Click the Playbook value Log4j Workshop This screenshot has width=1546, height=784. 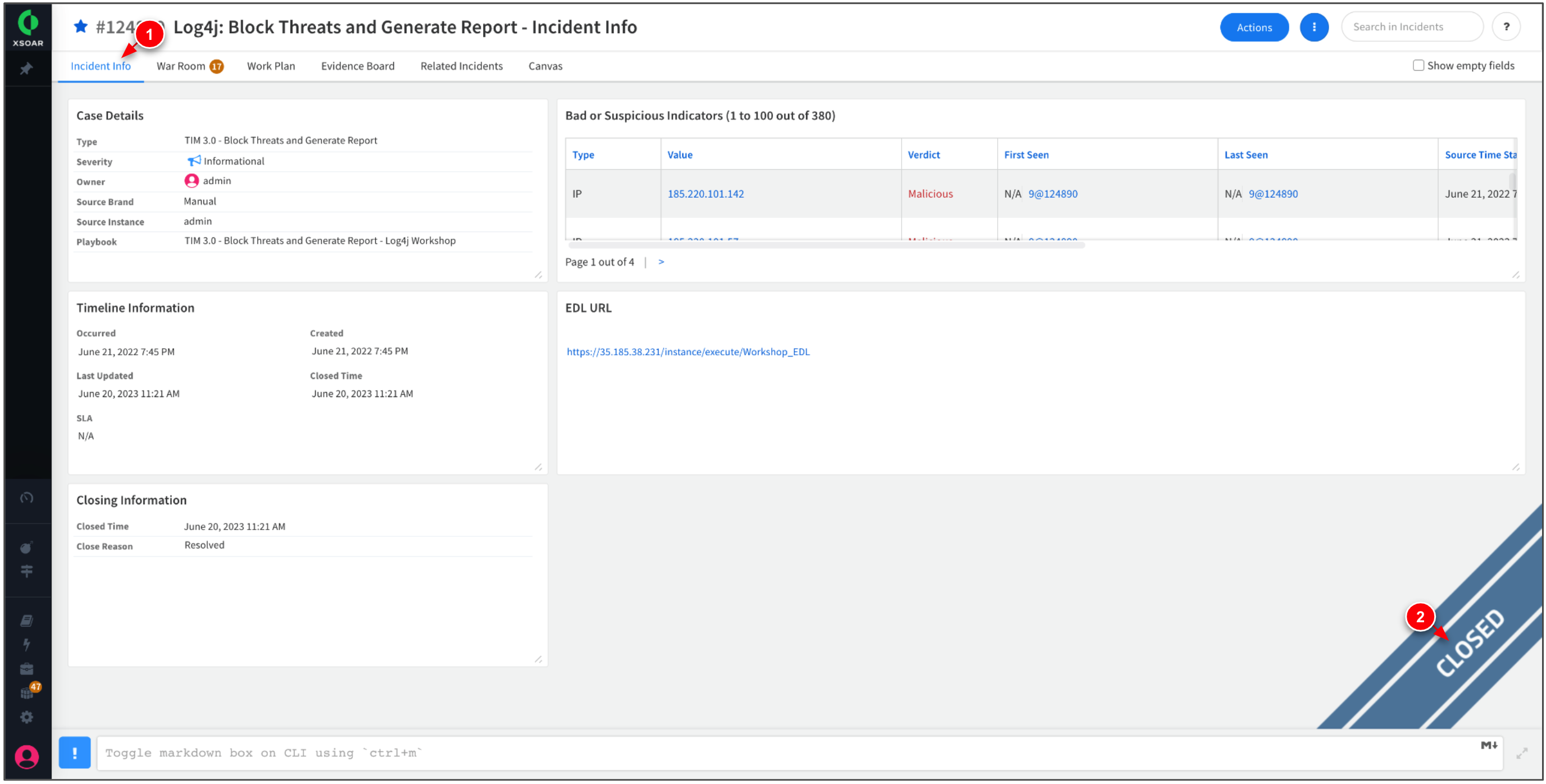coord(320,240)
